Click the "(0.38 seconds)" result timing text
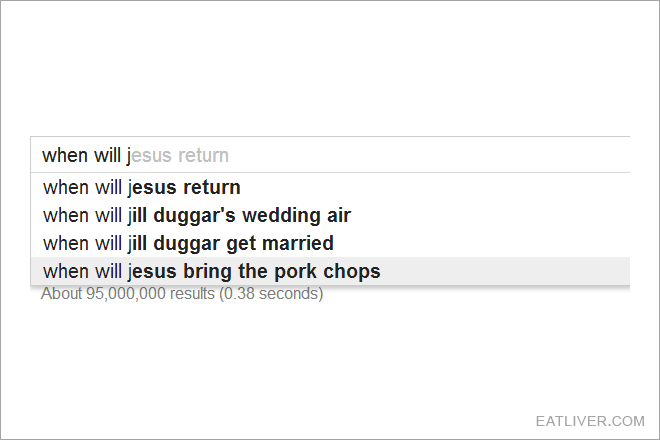This screenshot has width=660, height=440. (x=271, y=293)
